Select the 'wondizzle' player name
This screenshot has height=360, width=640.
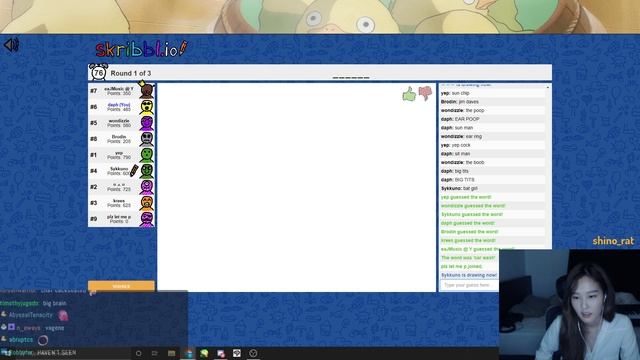click(119, 121)
